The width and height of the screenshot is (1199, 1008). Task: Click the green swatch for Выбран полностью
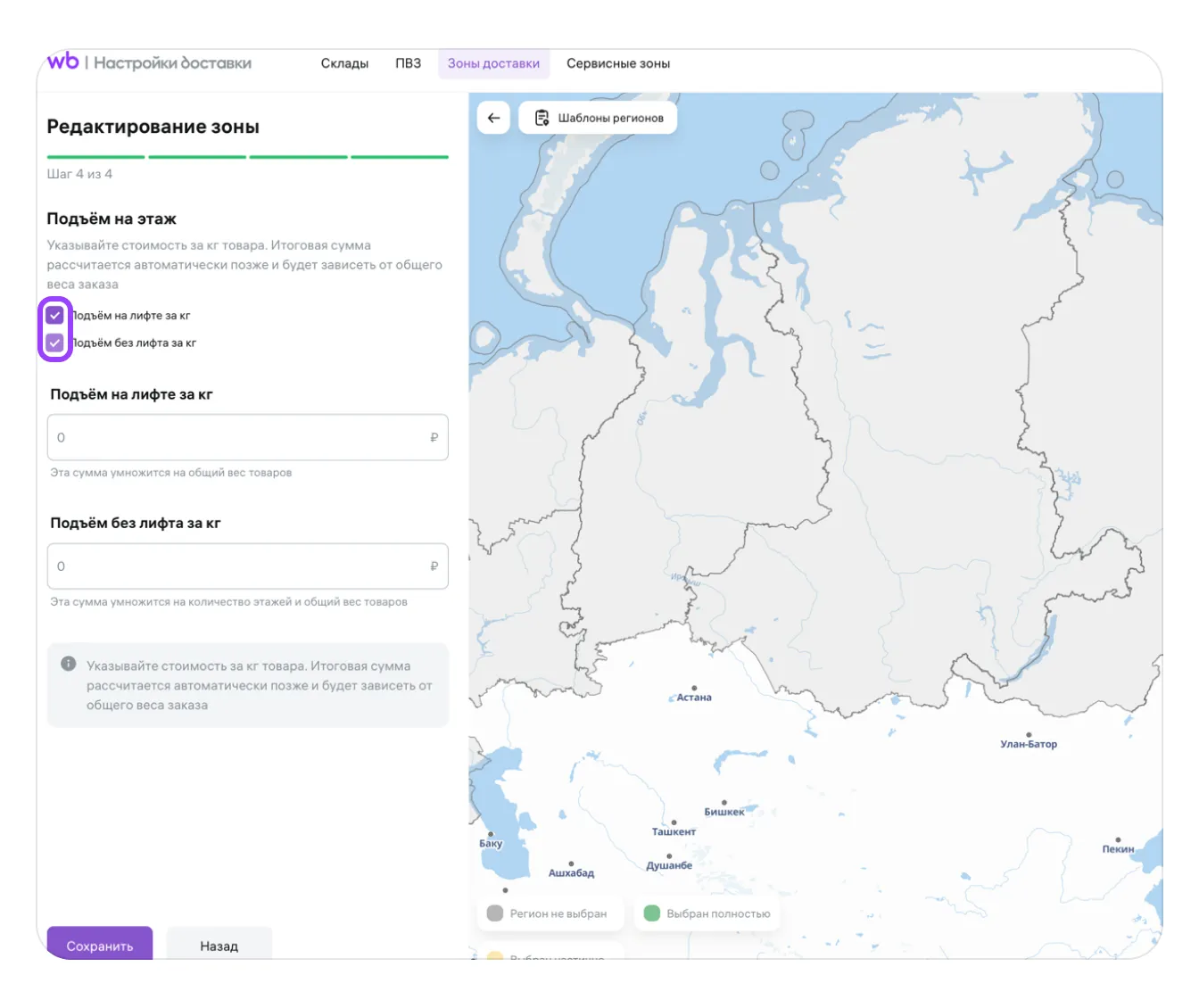(651, 913)
